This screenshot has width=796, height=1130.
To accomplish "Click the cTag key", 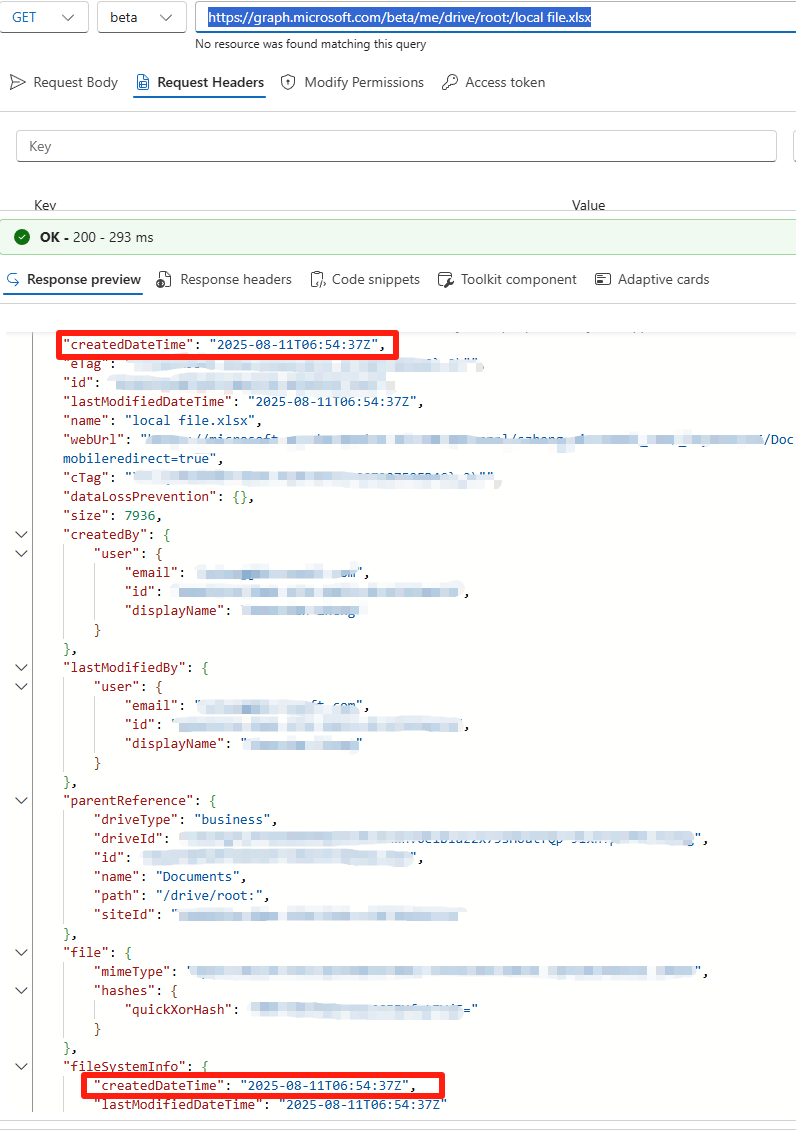I will pyautogui.click(x=86, y=478).
